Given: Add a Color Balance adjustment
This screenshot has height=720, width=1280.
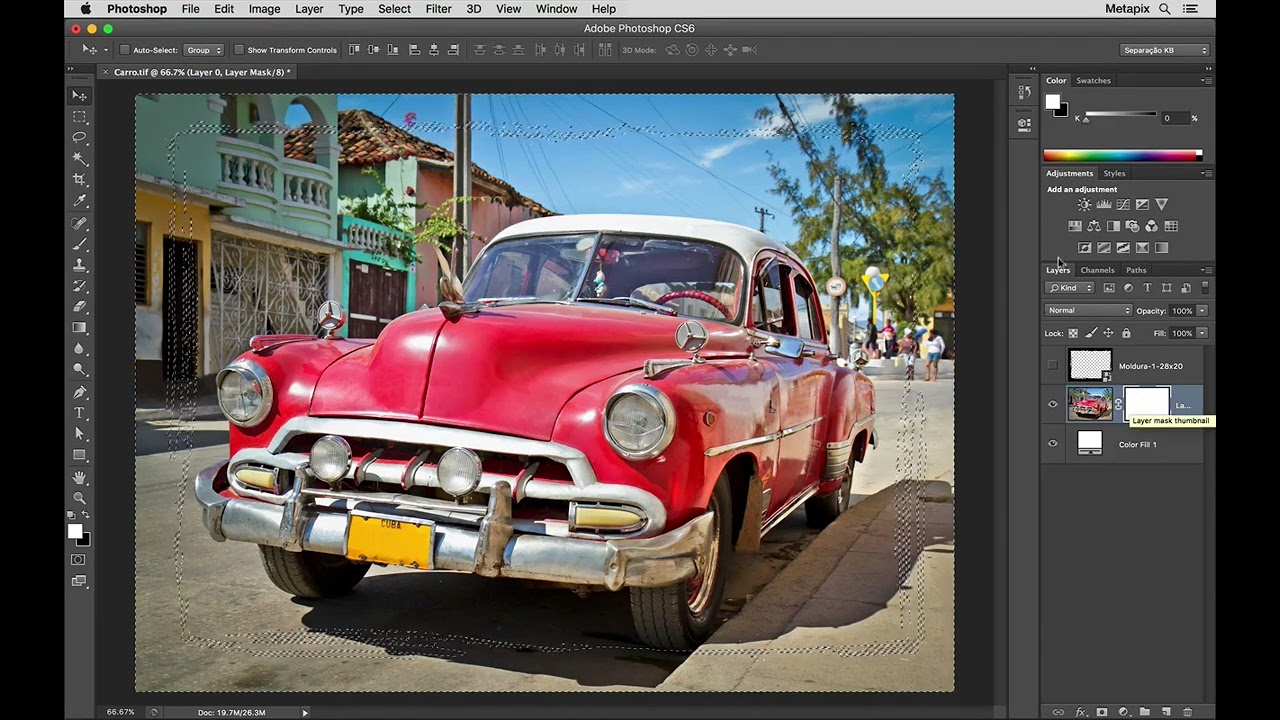Looking at the screenshot, I should [x=1094, y=226].
